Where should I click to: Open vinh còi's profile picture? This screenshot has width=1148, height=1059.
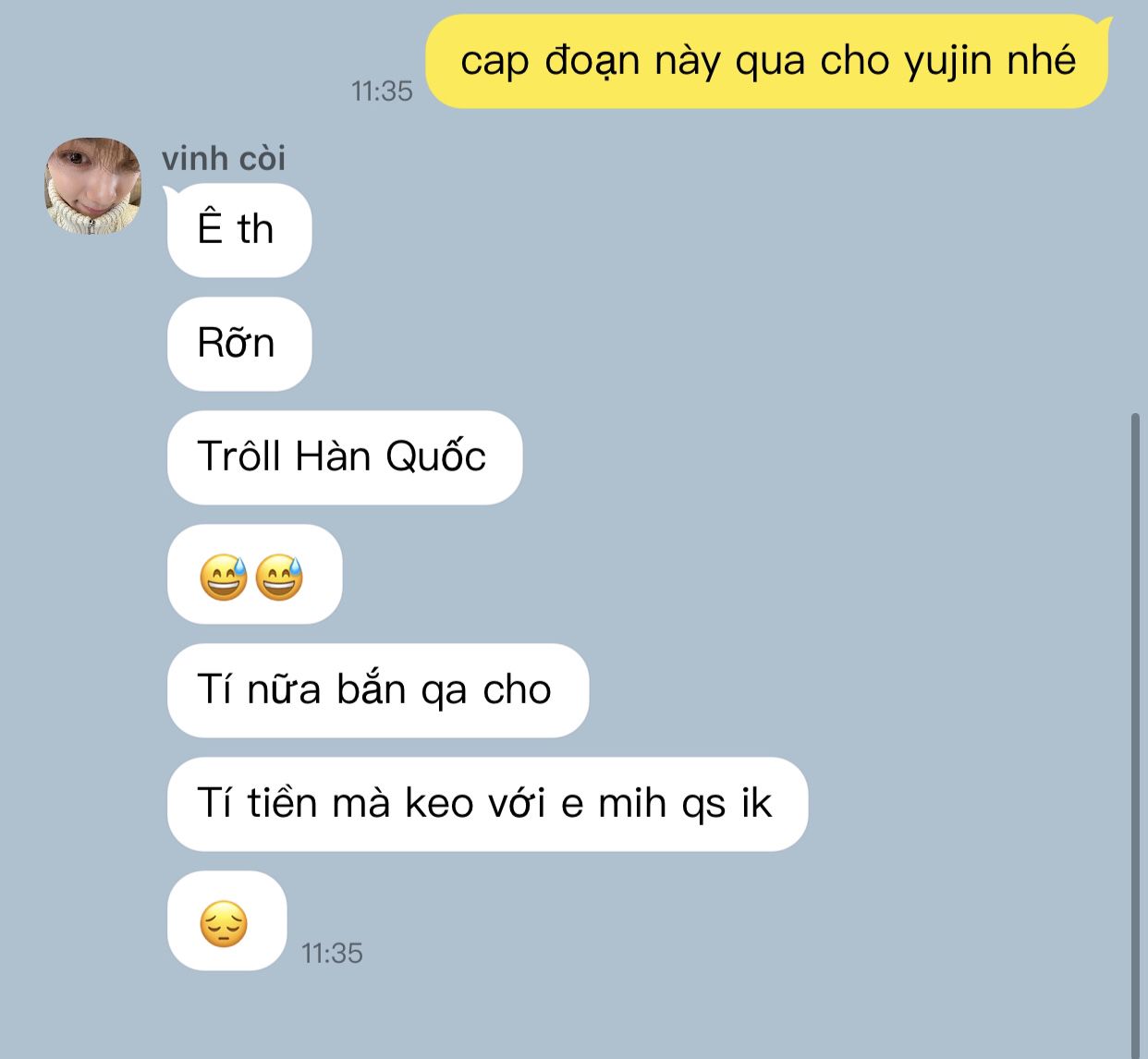(93, 186)
